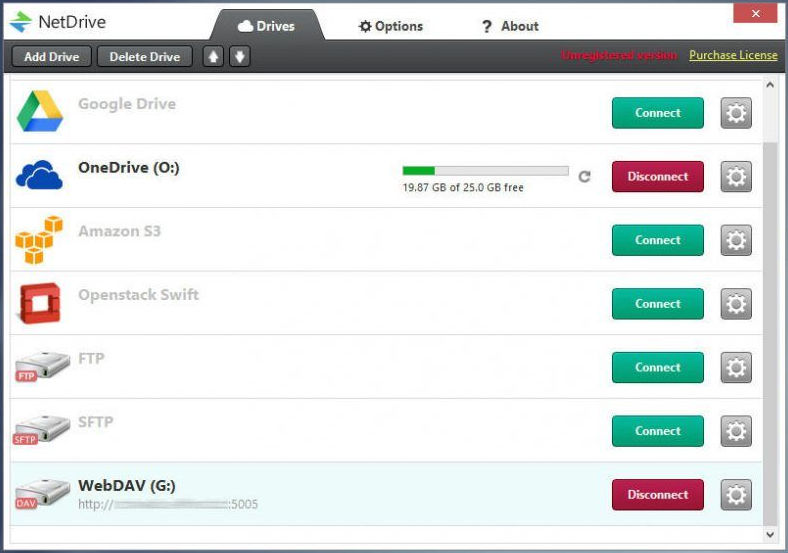The width and height of the screenshot is (788, 553).
Task: Disconnect the OneDrive (O:) drive
Action: (658, 176)
